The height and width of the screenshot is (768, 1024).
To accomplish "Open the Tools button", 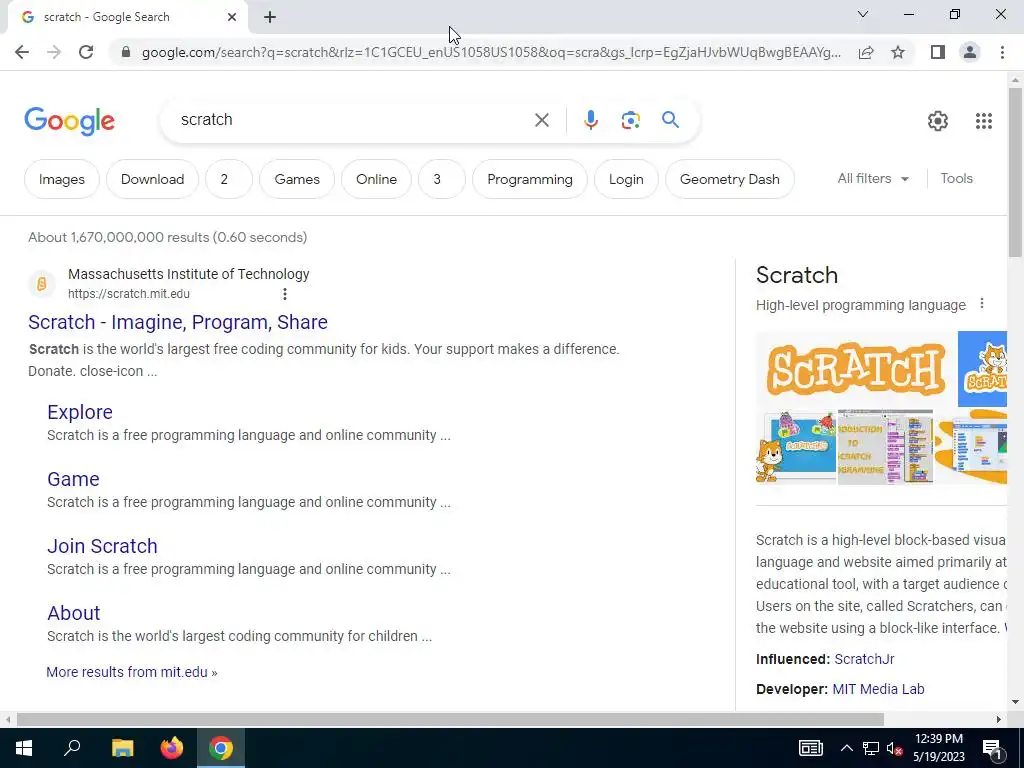I will [x=956, y=178].
